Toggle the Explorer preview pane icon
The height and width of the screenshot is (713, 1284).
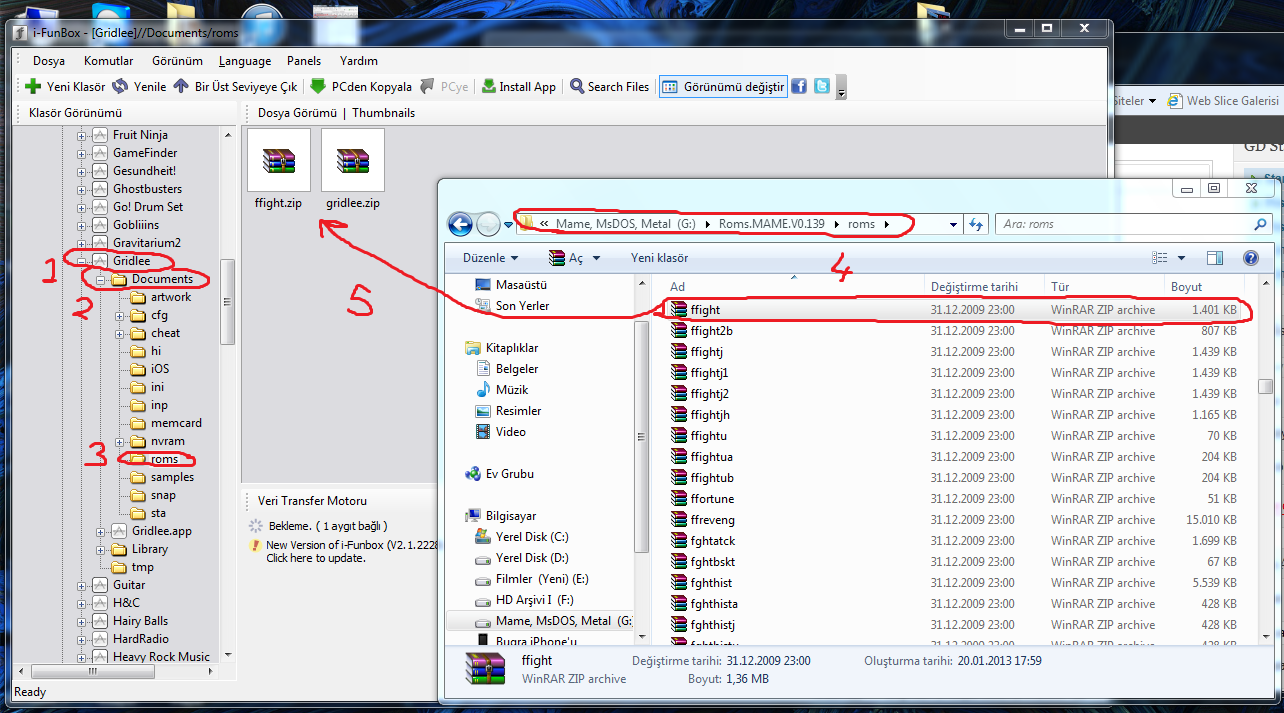(x=1215, y=258)
